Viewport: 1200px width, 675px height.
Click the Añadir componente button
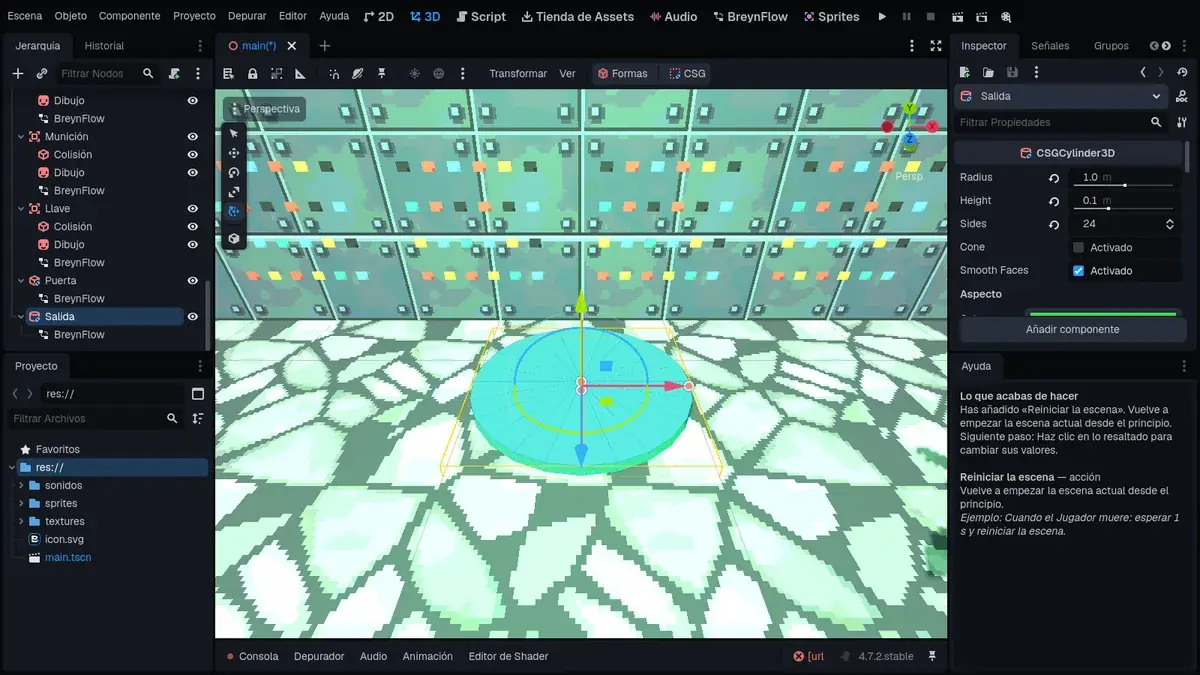[x=1072, y=329]
